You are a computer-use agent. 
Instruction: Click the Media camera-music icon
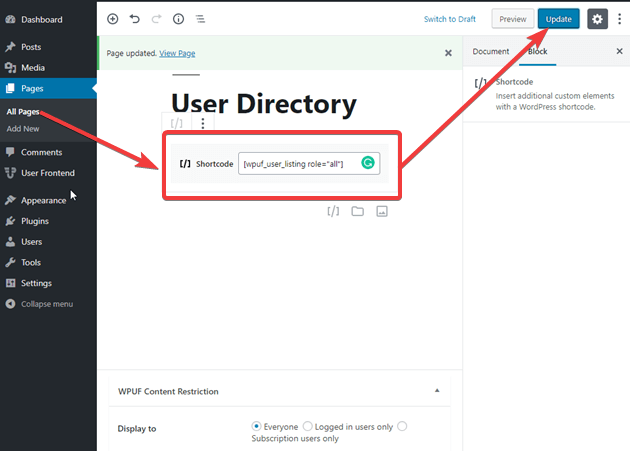10,68
